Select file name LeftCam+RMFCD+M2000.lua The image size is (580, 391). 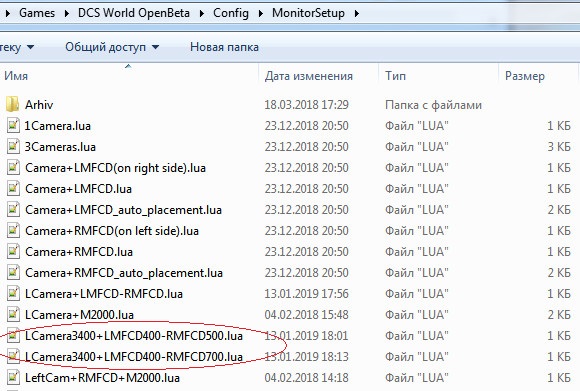point(102,378)
